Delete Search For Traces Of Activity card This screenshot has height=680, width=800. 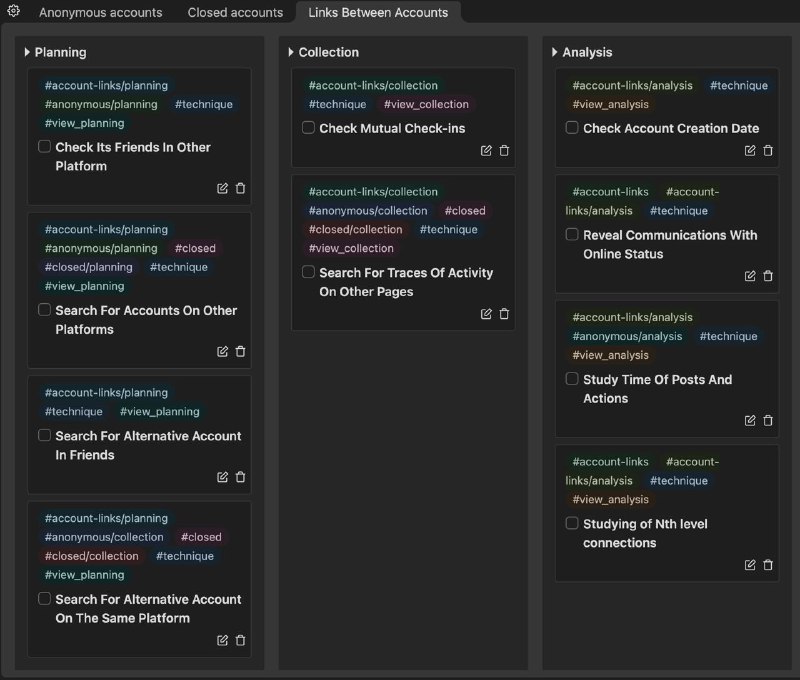(x=504, y=314)
